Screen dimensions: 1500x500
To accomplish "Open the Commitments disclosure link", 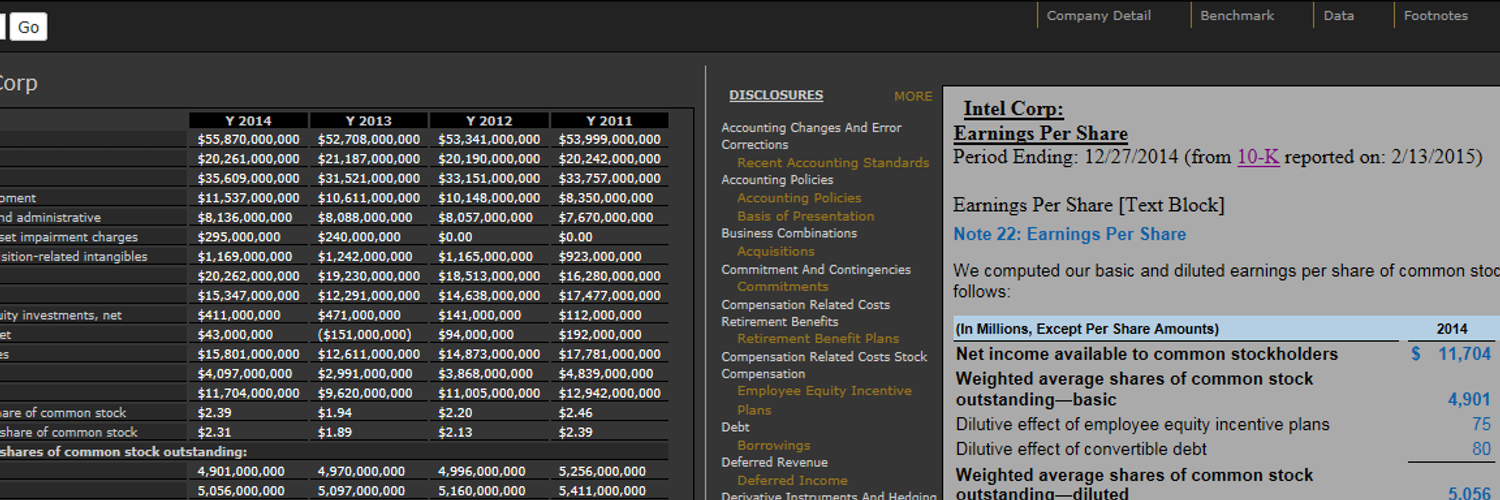I will coord(782,286).
